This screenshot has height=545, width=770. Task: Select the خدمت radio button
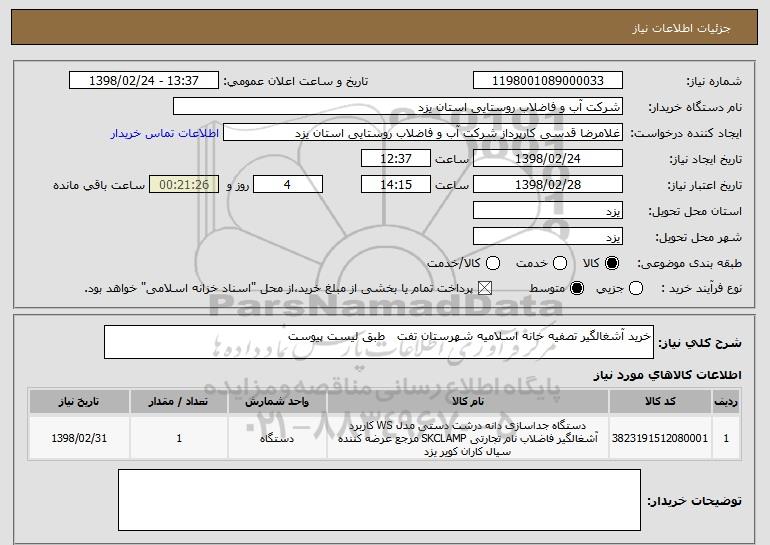[560, 263]
